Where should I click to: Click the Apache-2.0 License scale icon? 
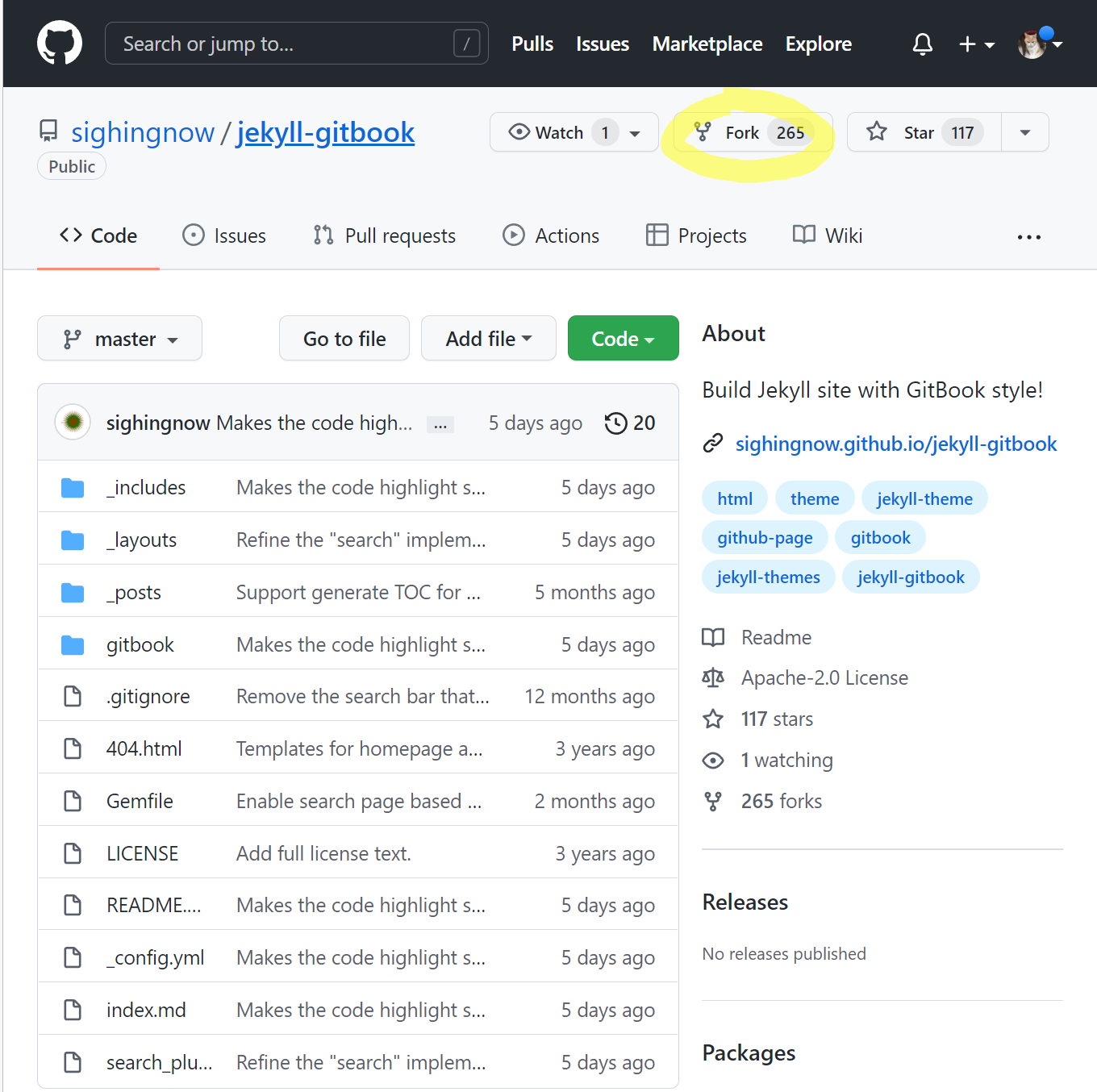tap(713, 678)
